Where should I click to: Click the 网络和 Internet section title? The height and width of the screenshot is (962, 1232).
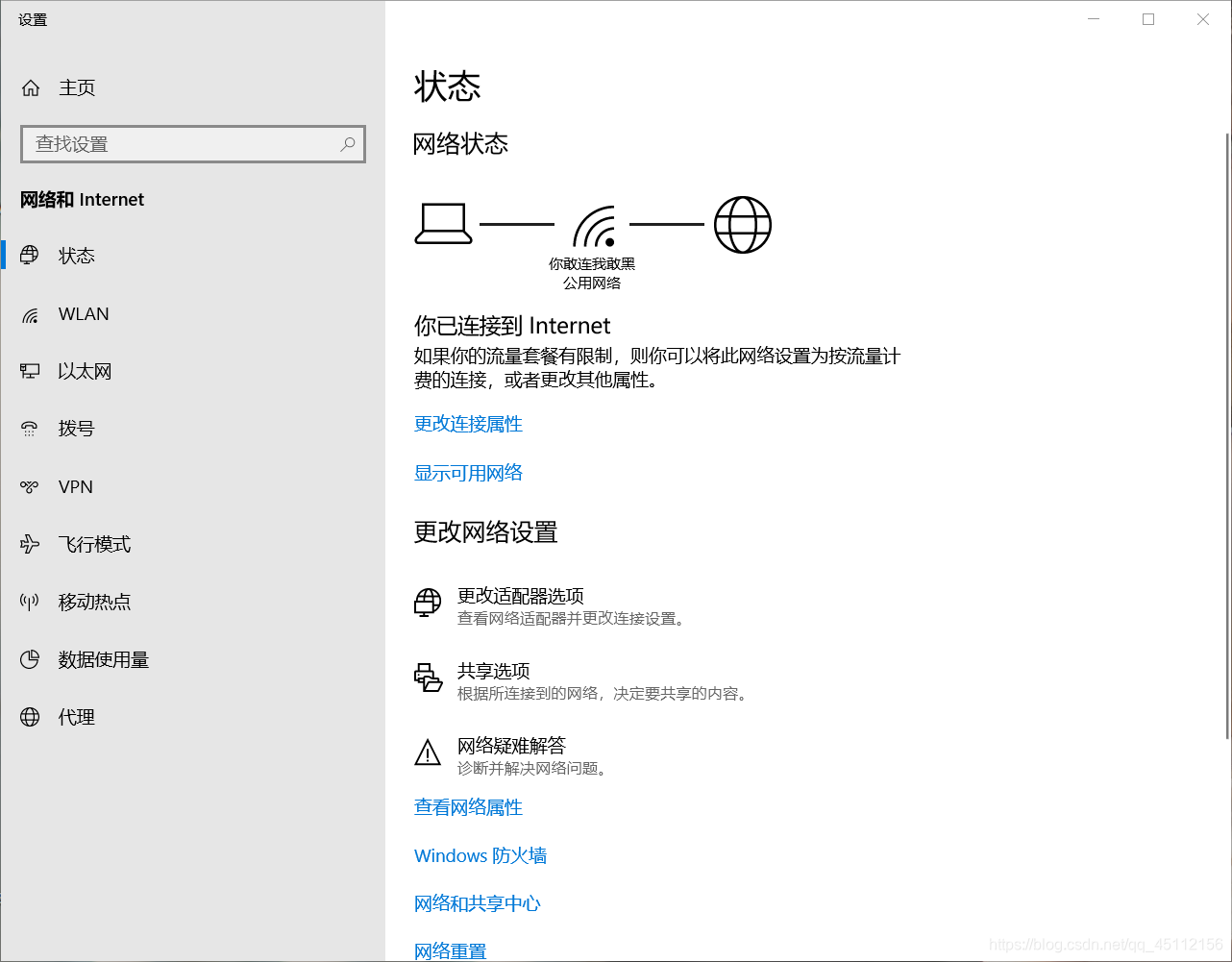coord(82,200)
